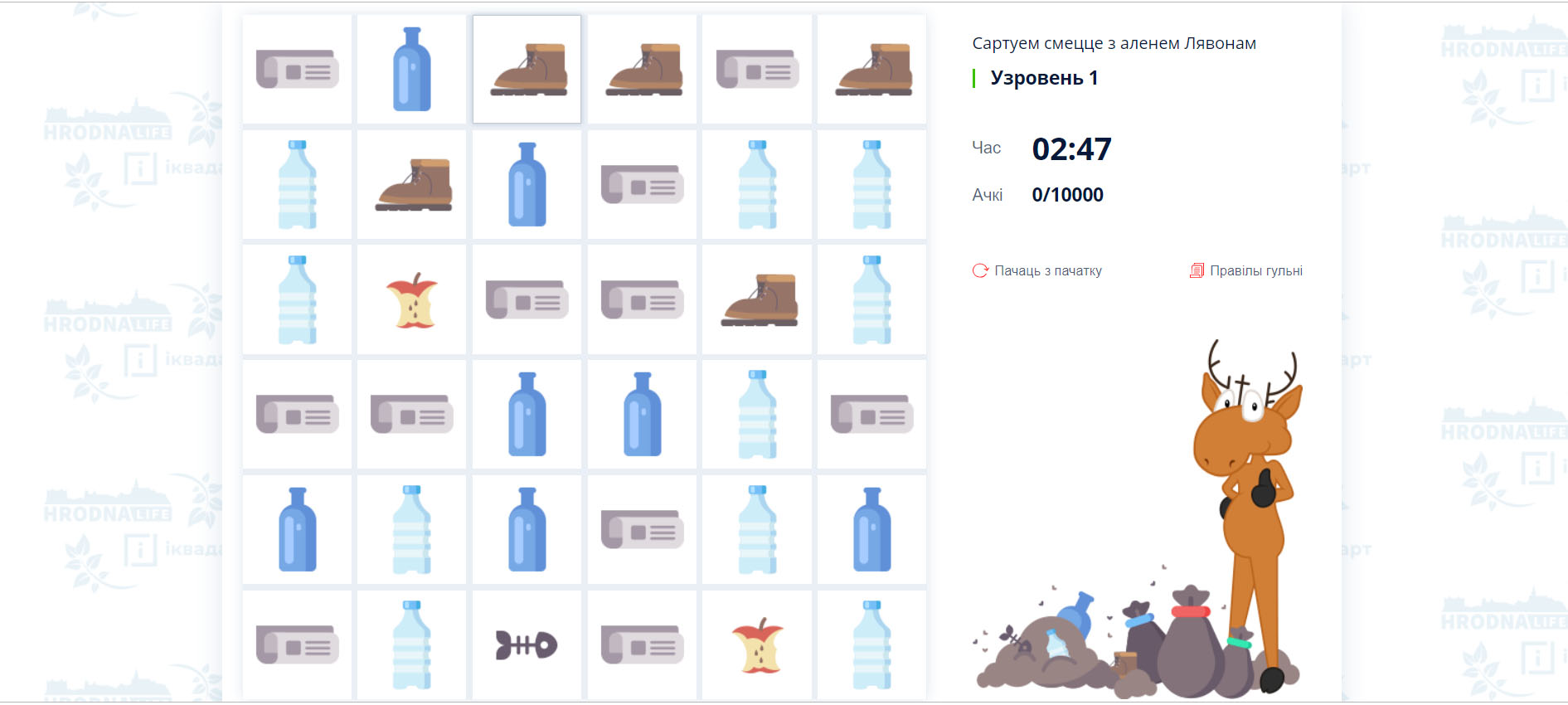Select the newspaper tile in the fifth row

[x=642, y=529]
